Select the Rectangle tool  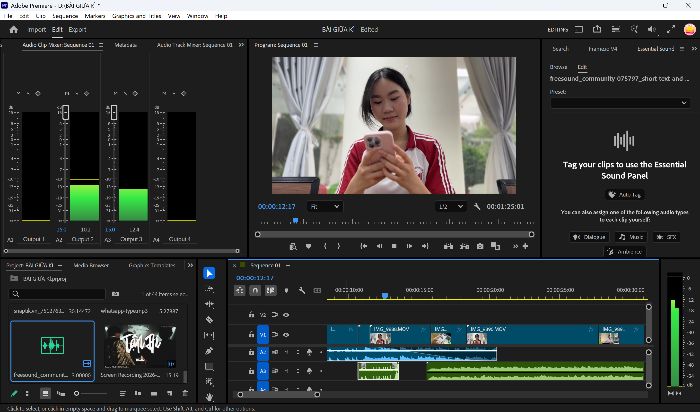coord(209,366)
